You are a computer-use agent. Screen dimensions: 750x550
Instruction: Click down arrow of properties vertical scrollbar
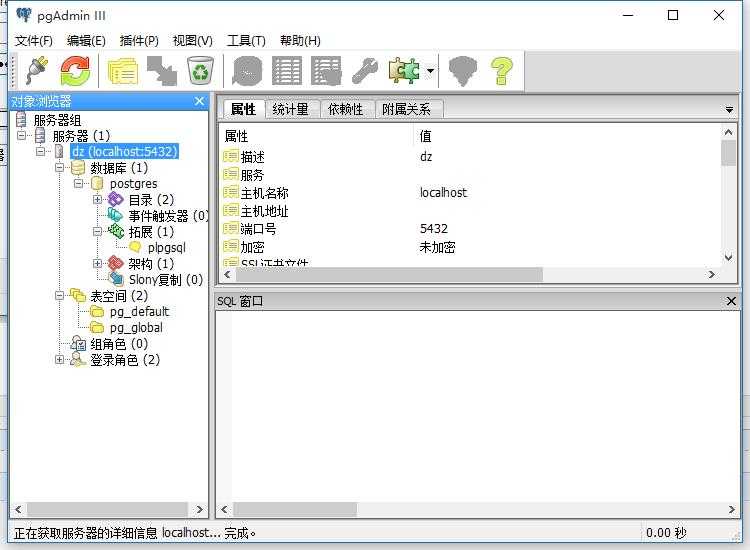click(728, 257)
